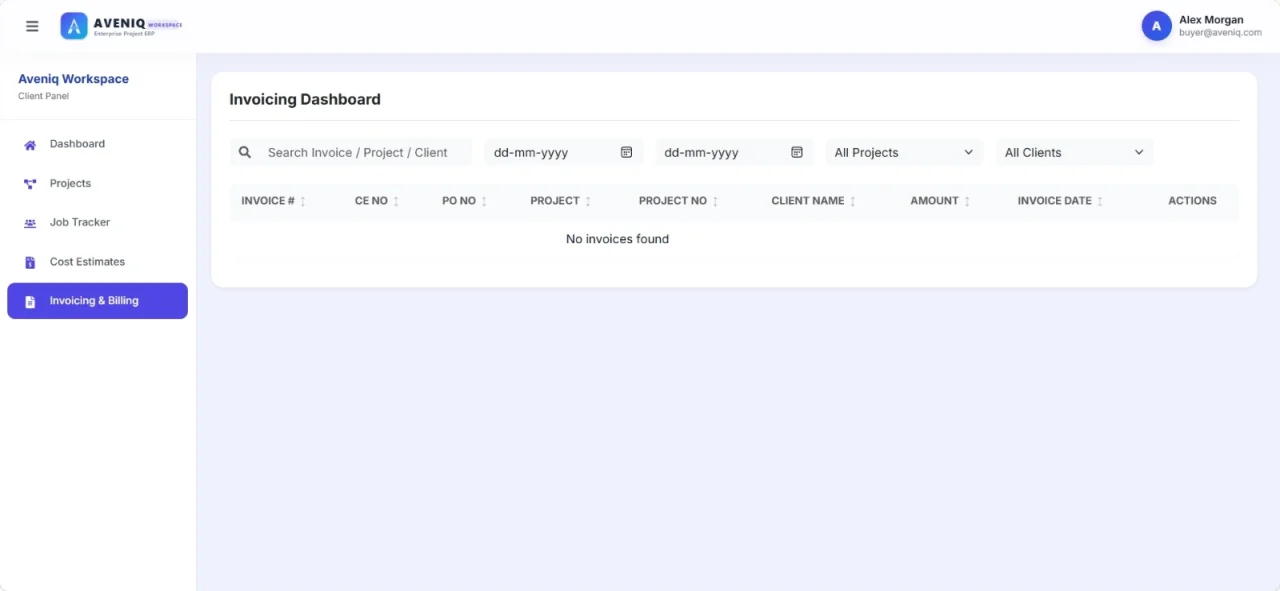
Task: Click the INVOICE # column header
Action: click(268, 201)
